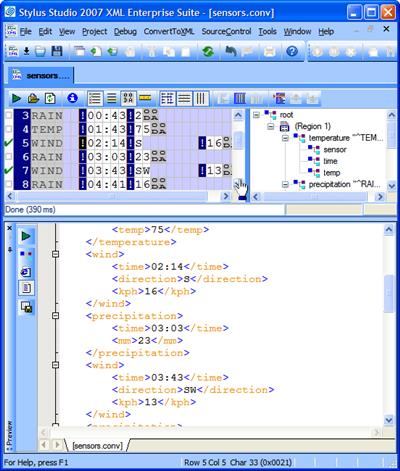Open the Tools menu
Viewport: 400px width, 471px height.
coord(267,32)
